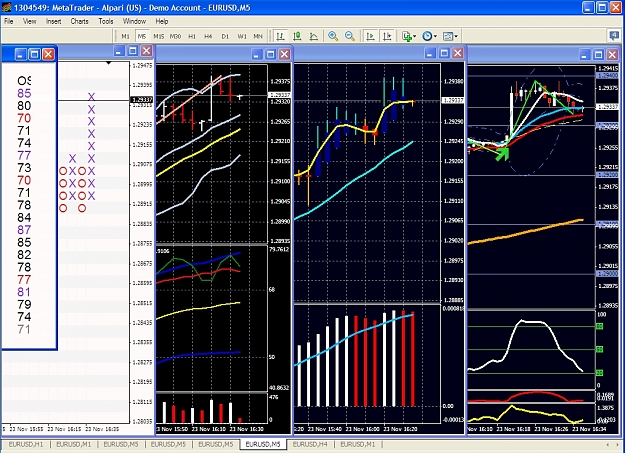625x453 pixels.
Task: Click the zoom in magnifier
Action: 333,36
